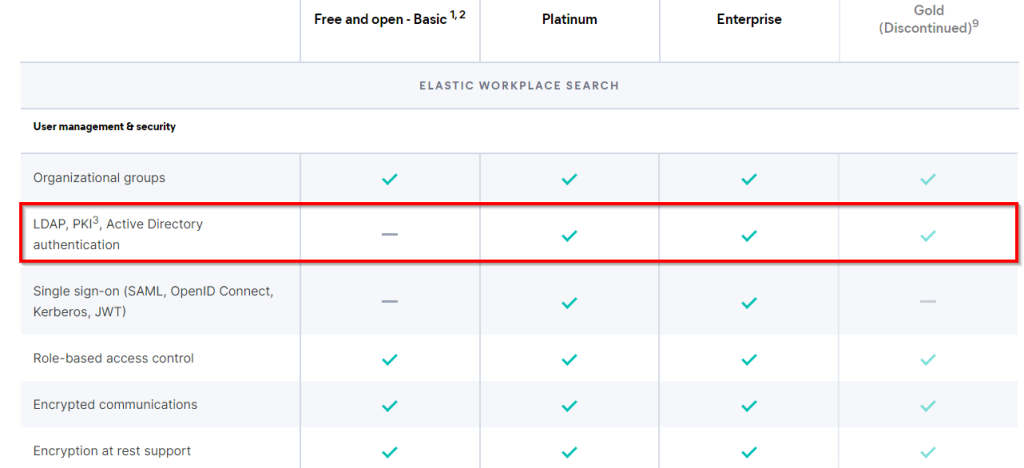Click Encryption at rest checkmark under Platinum

click(x=569, y=452)
